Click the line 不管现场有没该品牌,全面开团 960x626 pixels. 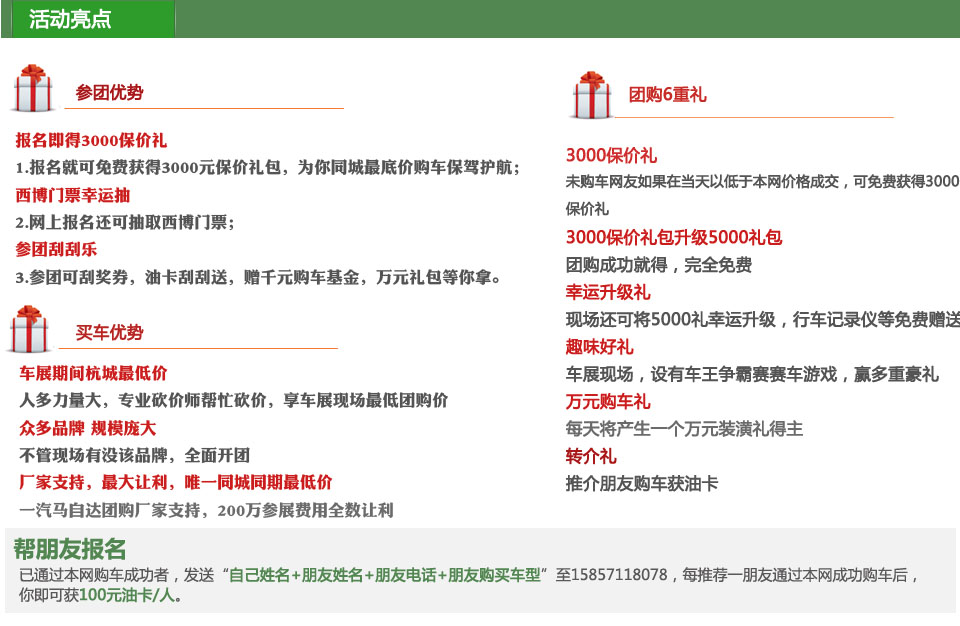click(x=134, y=455)
